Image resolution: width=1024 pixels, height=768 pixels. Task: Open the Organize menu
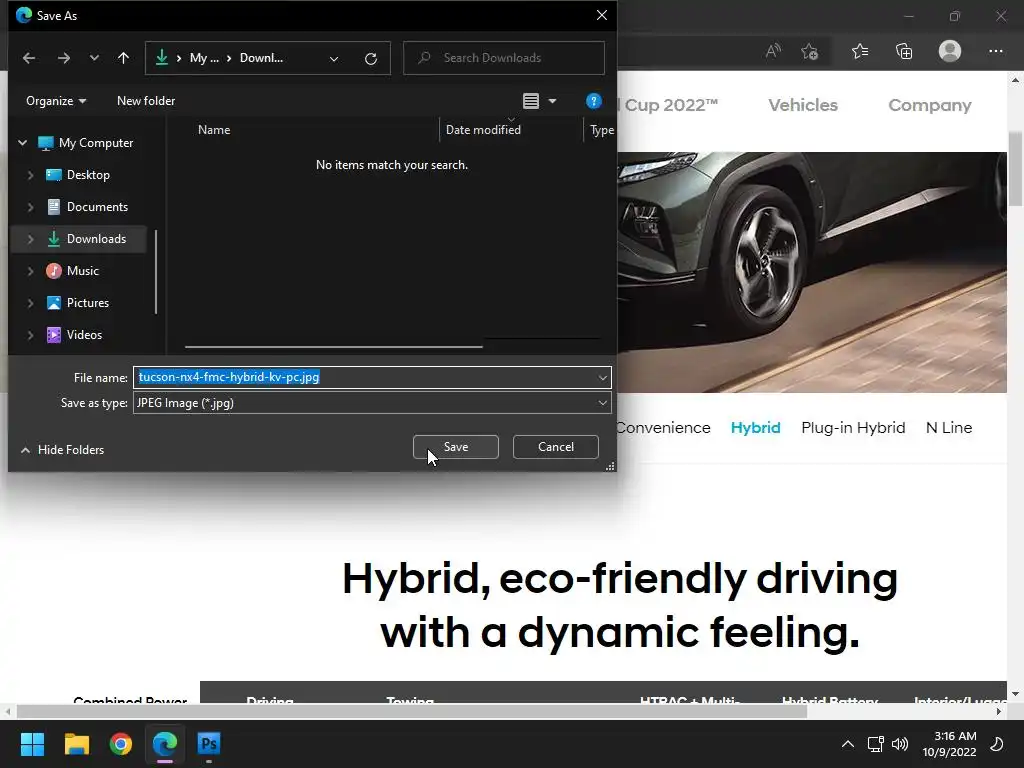(x=56, y=101)
